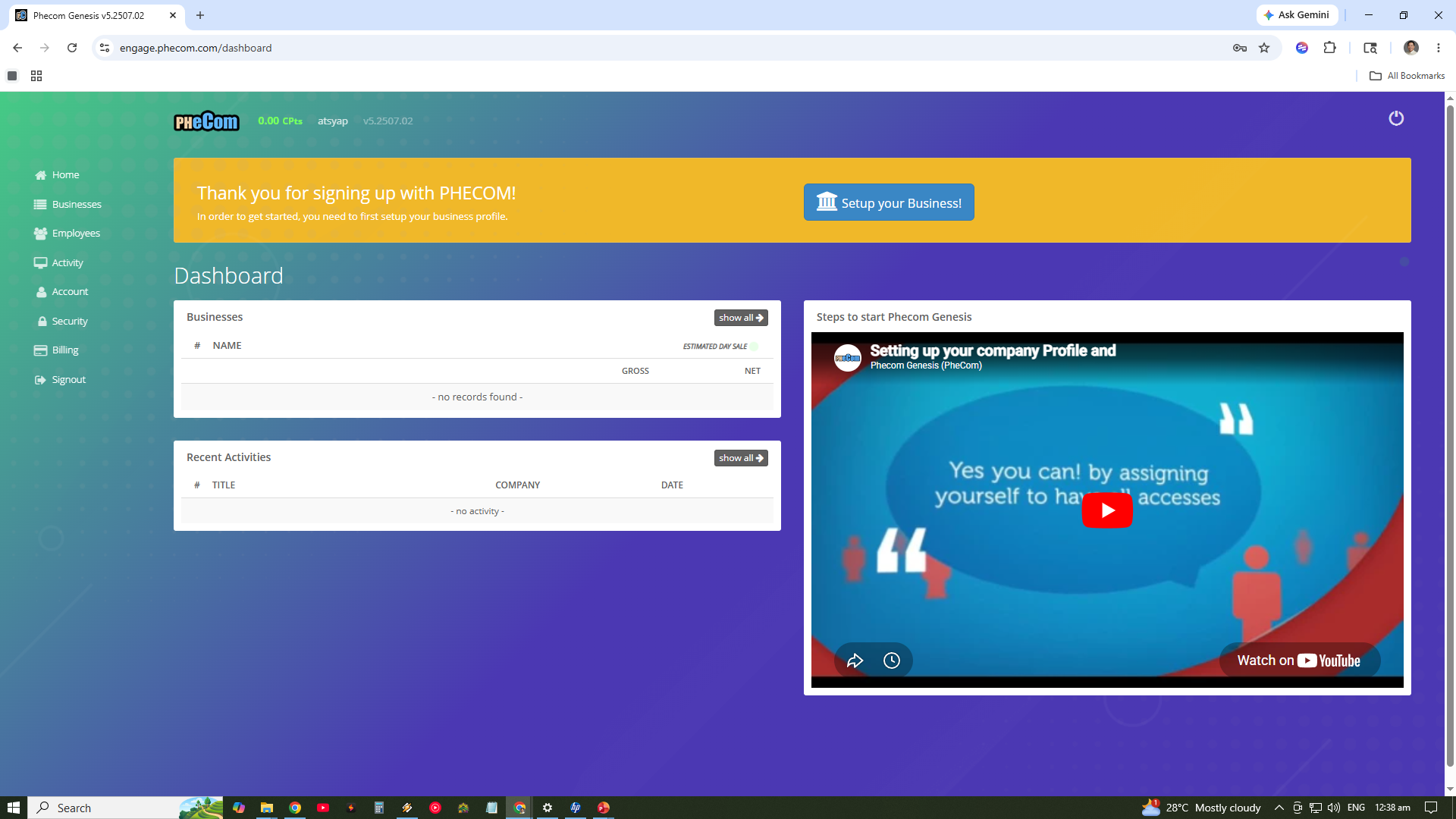Screen dimensions: 1456x819
Task: Select Activity in the sidebar
Action: [58, 263]
